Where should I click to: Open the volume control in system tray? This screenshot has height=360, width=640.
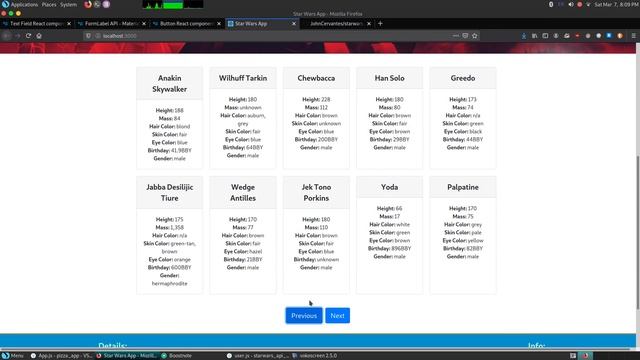click(571, 4)
